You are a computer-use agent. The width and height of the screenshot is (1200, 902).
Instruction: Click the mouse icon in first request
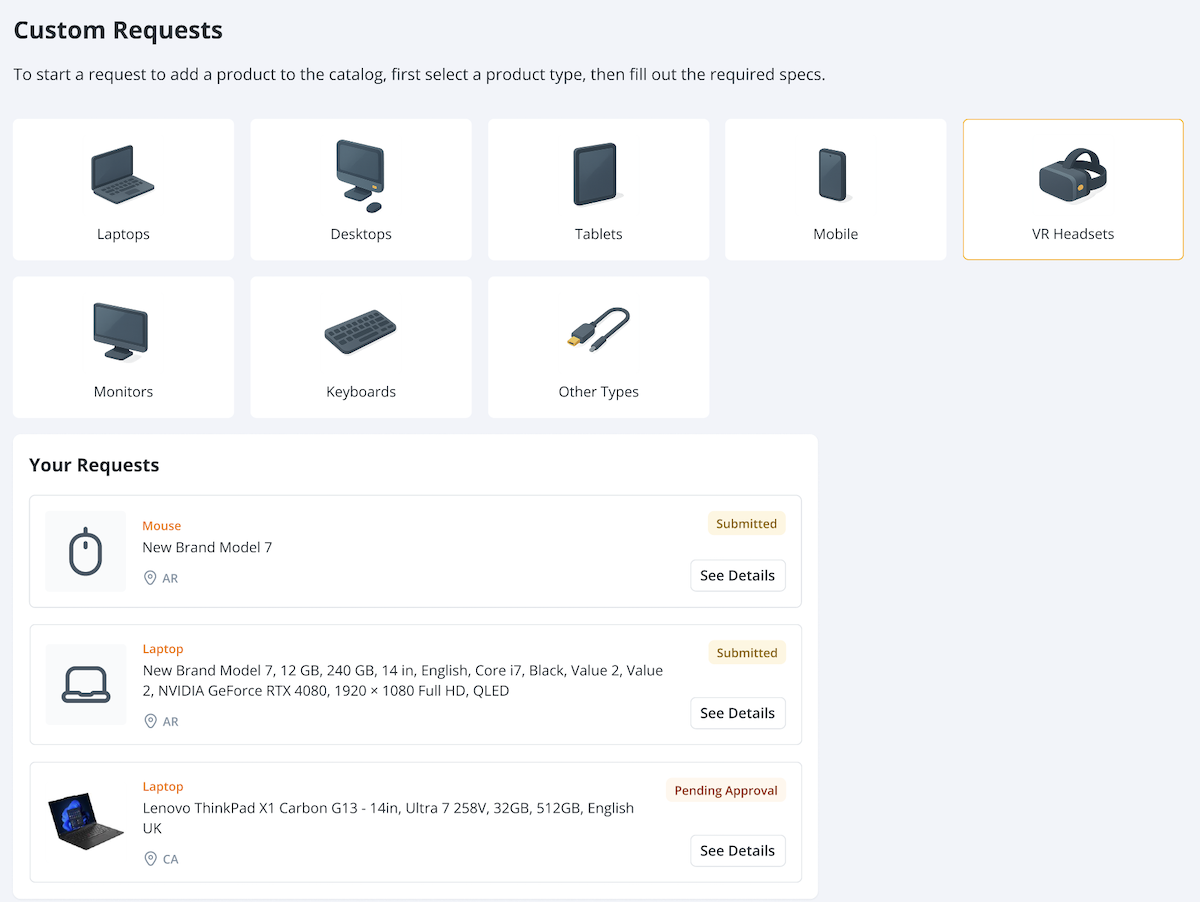click(x=86, y=551)
